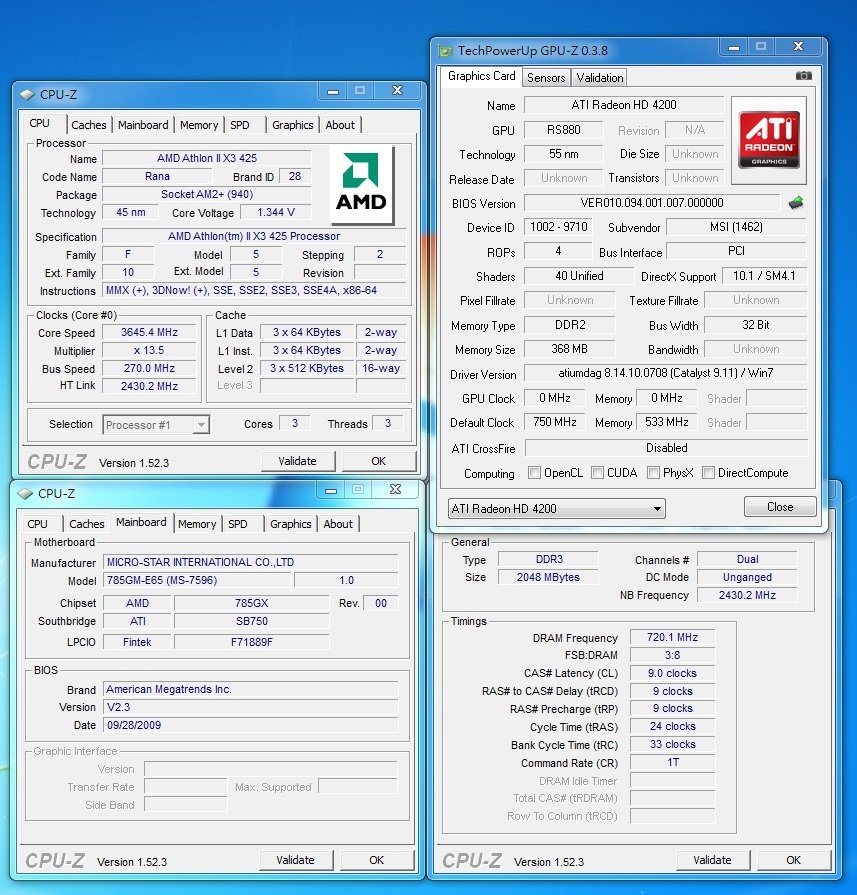This screenshot has width=857, height=895.
Task: Click Close button in GPU-Z
Action: [780, 507]
